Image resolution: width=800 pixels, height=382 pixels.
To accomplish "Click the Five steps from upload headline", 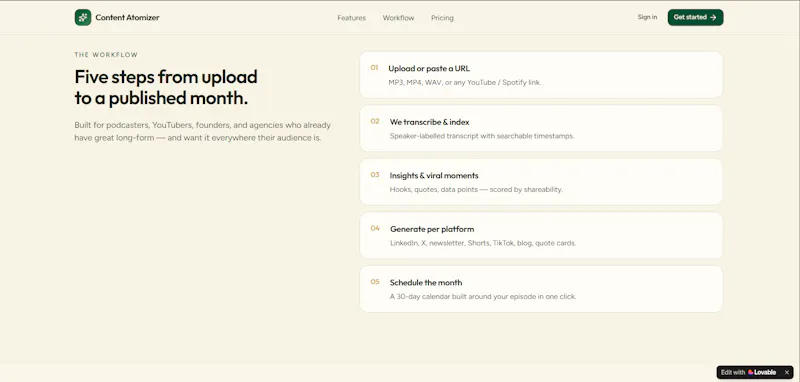I will 166,87.
